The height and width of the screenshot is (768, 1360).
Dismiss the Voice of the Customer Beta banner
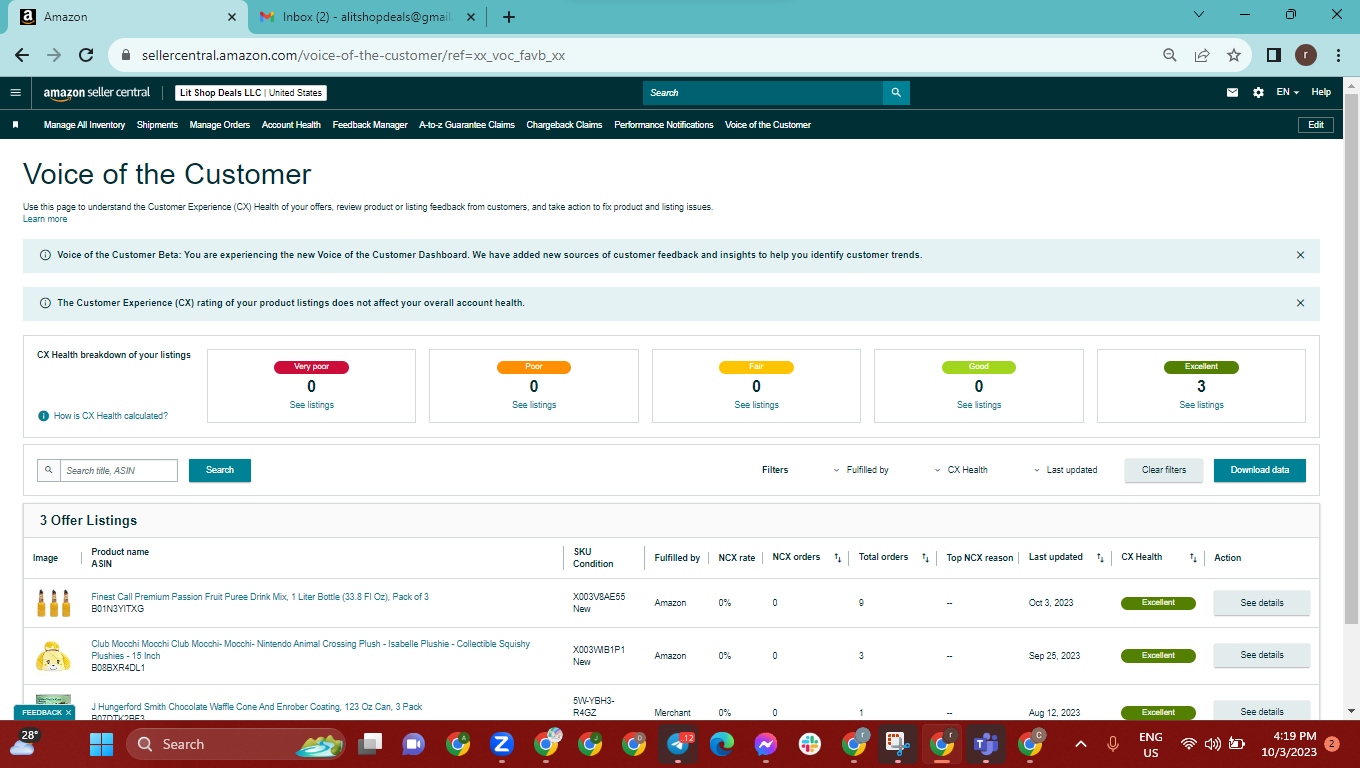(x=1300, y=255)
